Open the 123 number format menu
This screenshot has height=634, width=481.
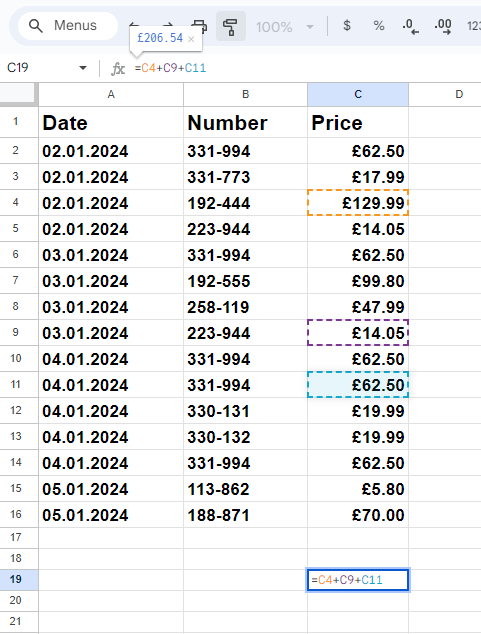[x=474, y=26]
